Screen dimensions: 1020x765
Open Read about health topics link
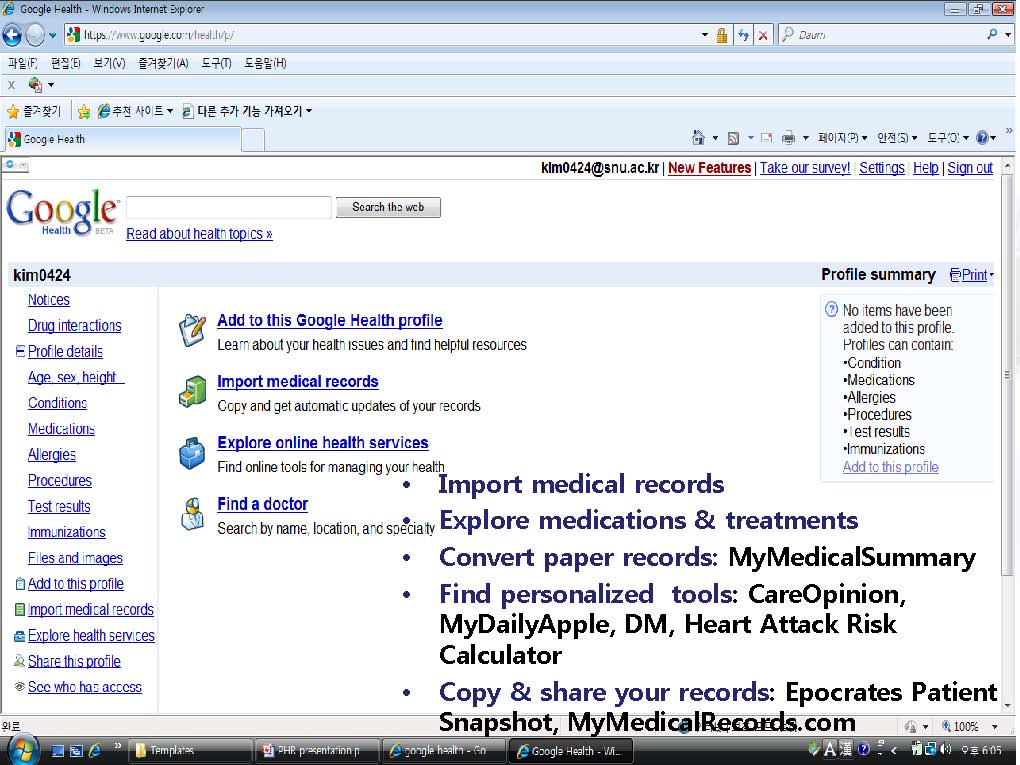(199, 234)
